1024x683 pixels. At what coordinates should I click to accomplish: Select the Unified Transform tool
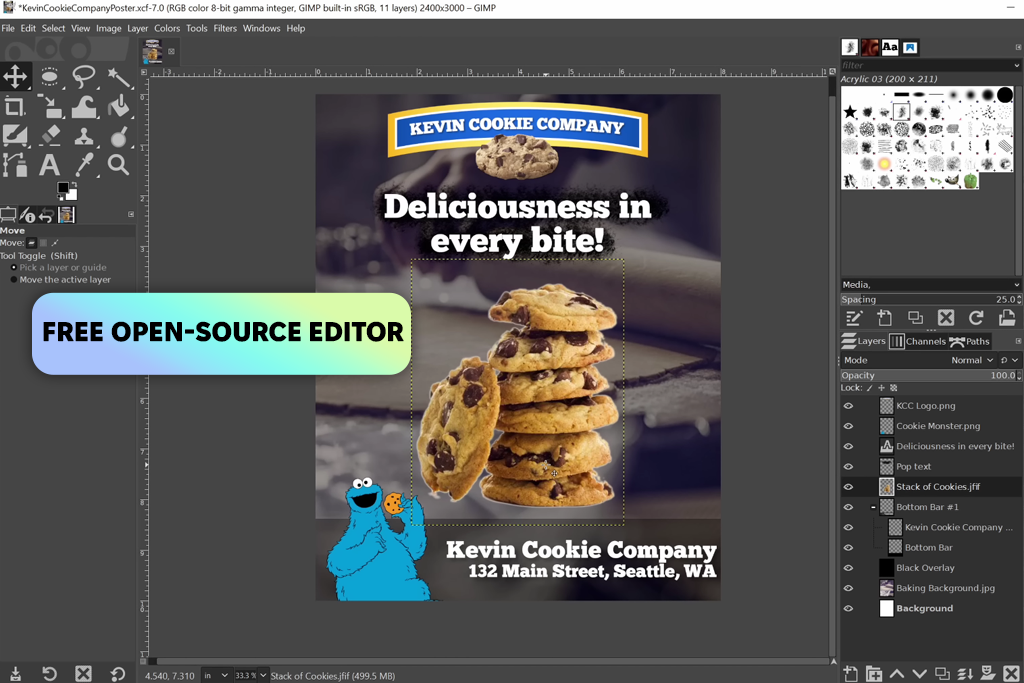click(x=50, y=106)
